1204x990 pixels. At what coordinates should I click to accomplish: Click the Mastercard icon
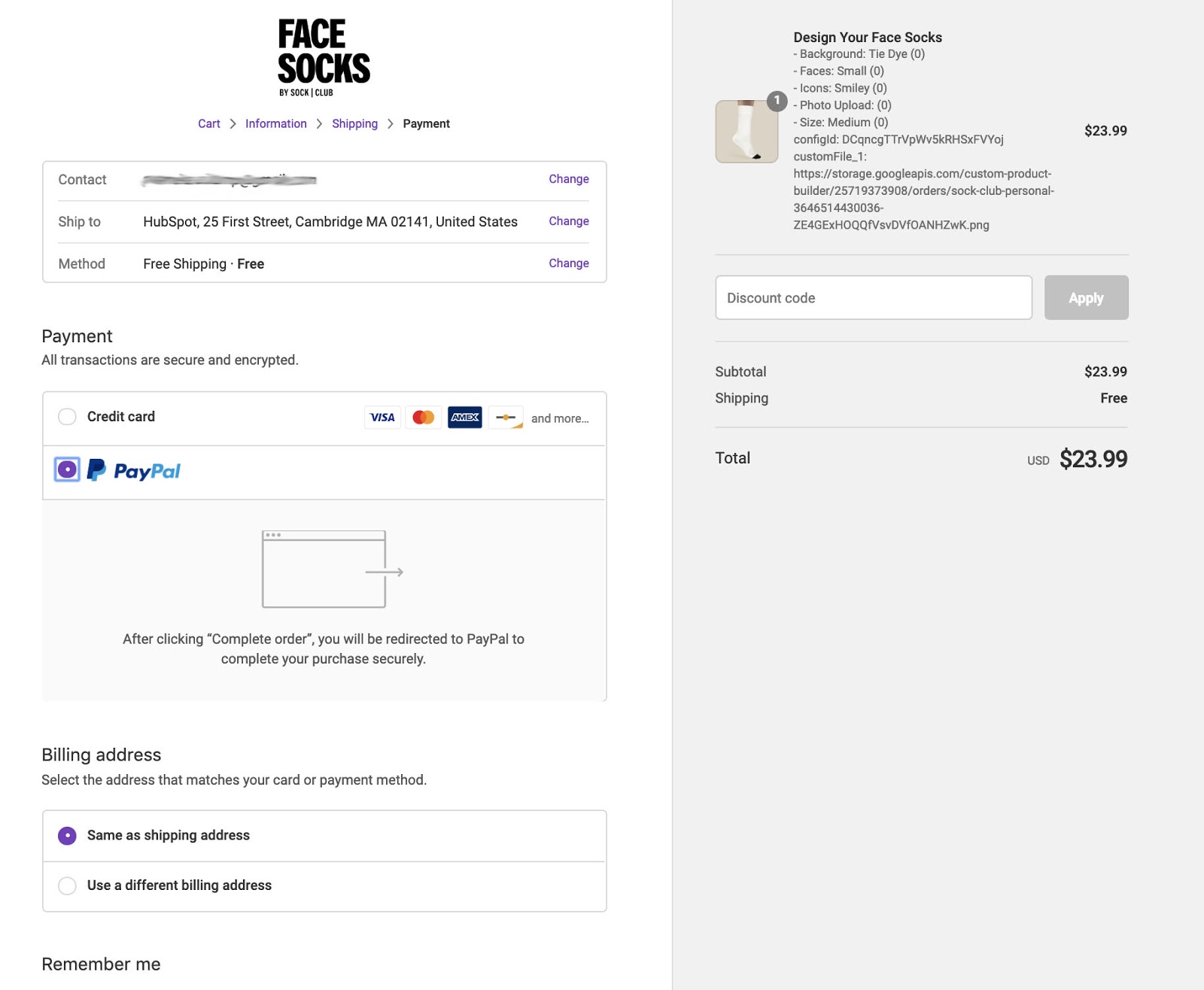pyautogui.click(x=424, y=418)
